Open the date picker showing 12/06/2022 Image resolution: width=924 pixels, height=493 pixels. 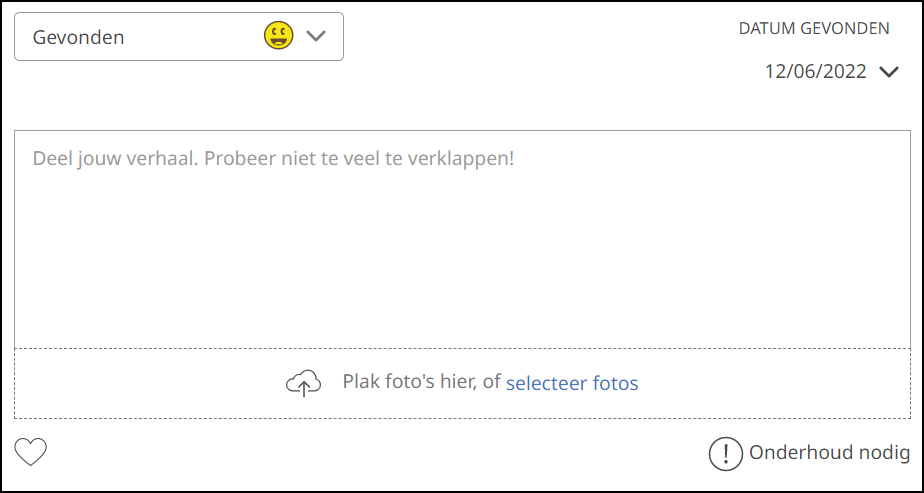815,72
